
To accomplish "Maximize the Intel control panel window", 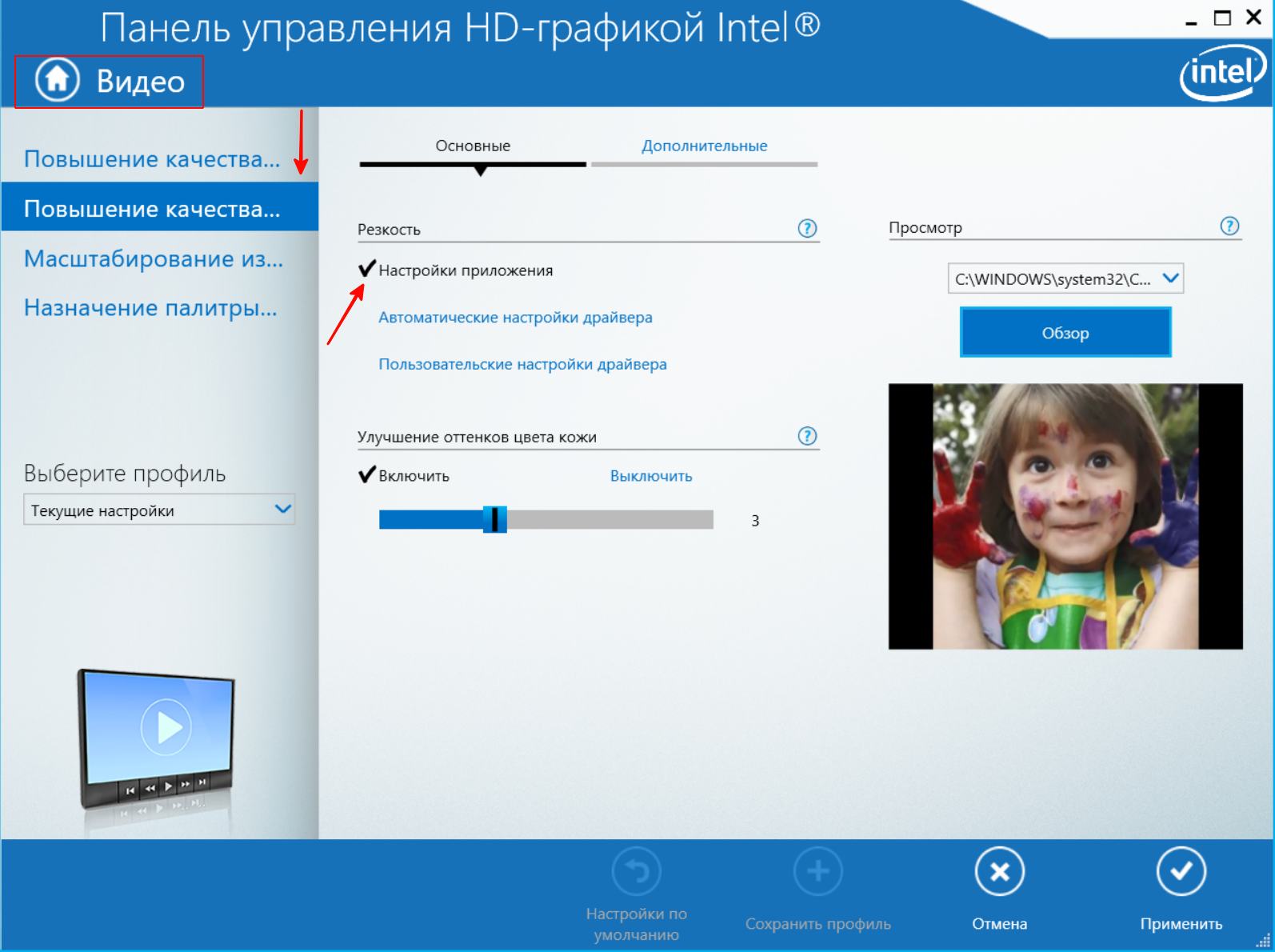I will tap(1222, 18).
